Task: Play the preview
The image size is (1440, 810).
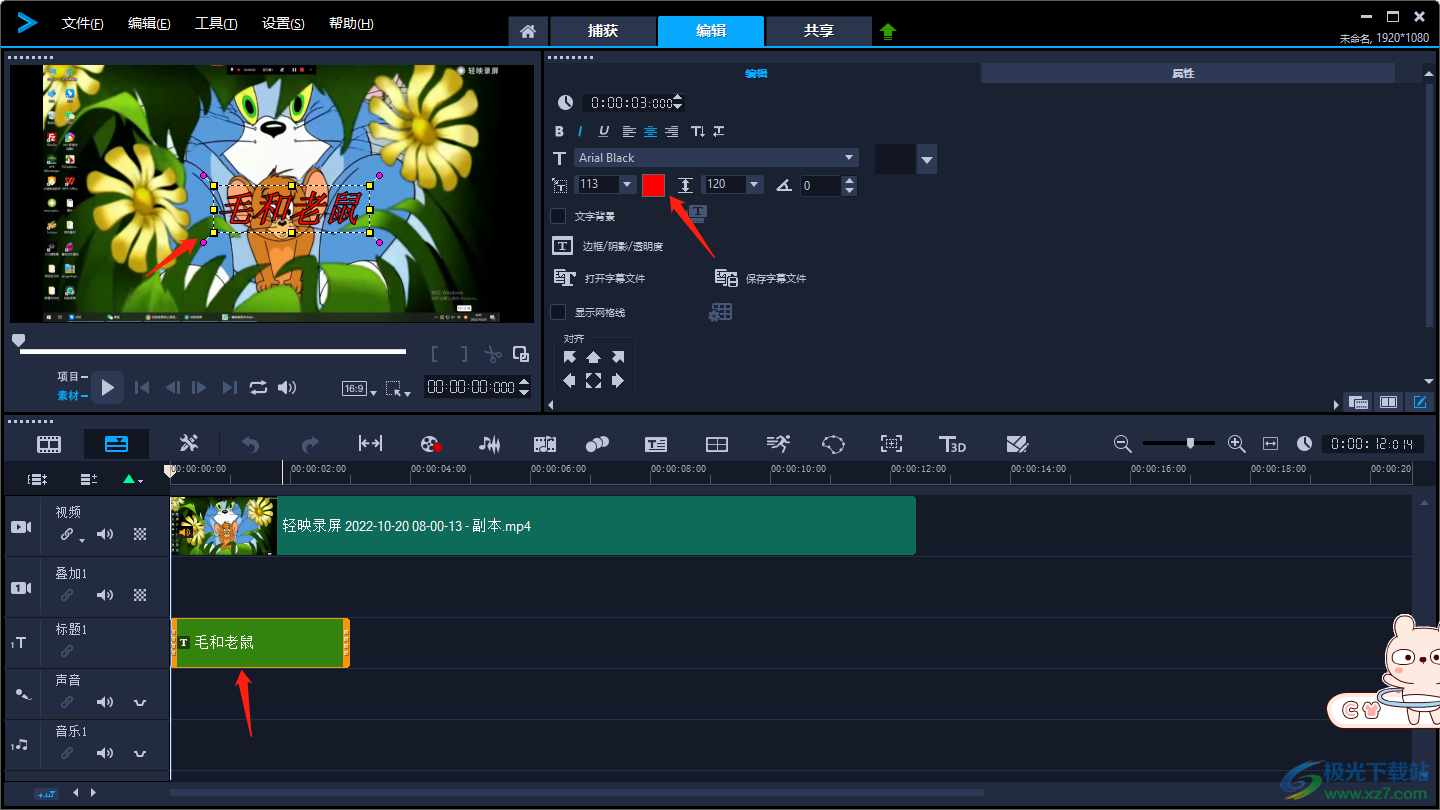Action: tap(108, 388)
